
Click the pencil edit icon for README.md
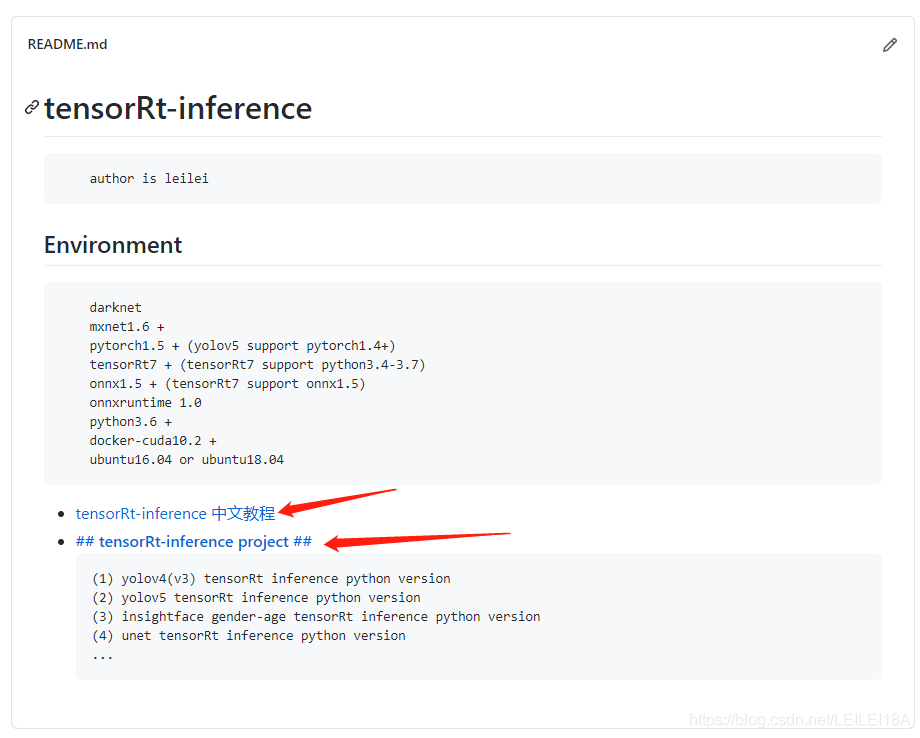pos(889,45)
